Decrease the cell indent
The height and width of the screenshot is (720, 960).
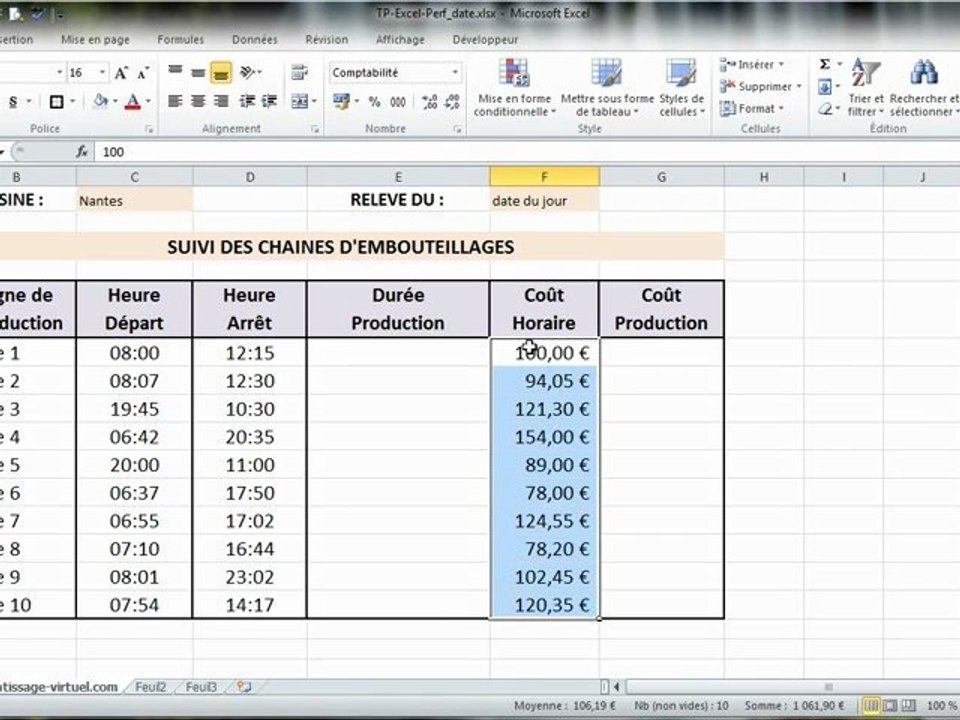(247, 101)
